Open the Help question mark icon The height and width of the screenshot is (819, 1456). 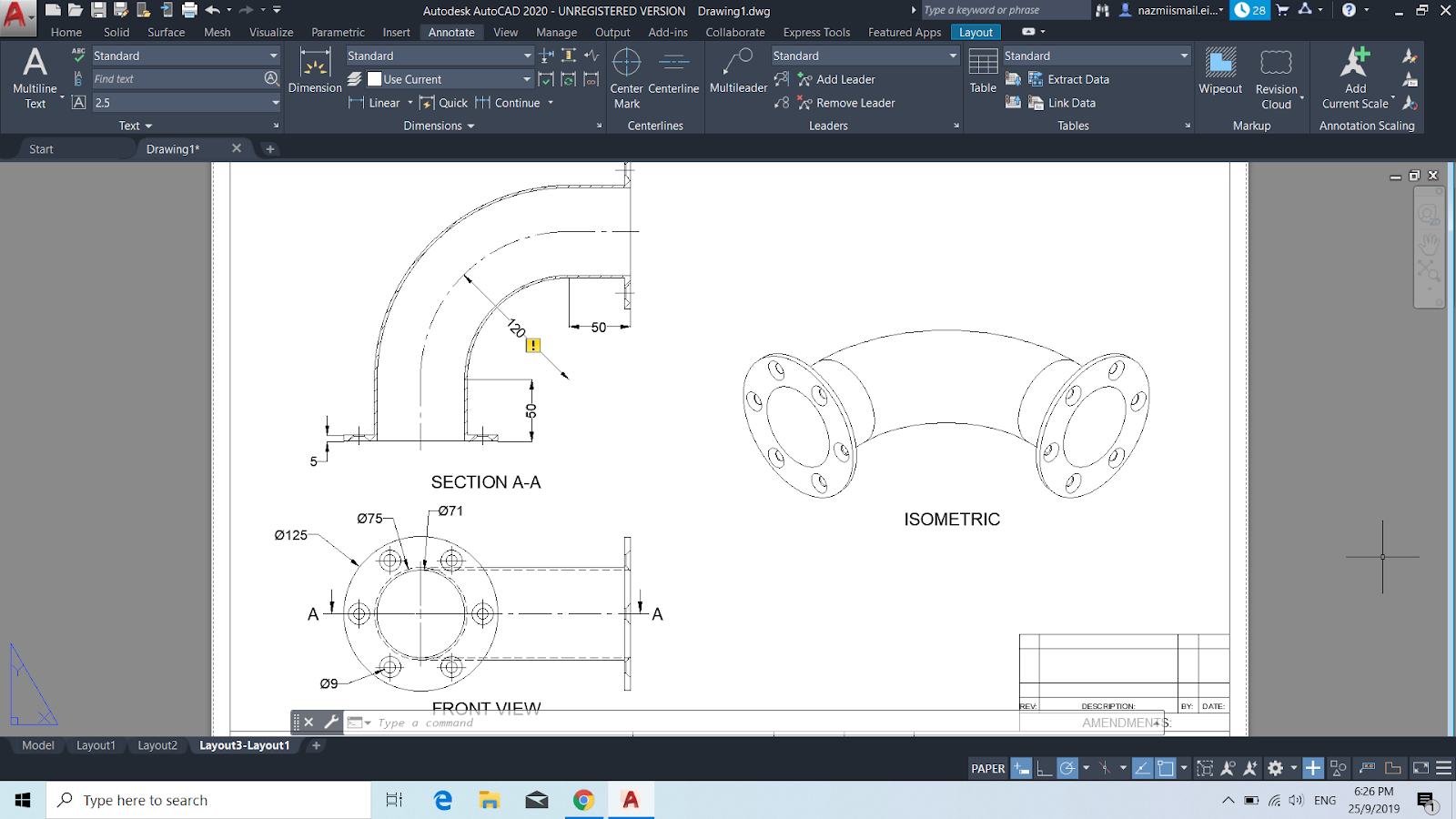(x=1349, y=10)
